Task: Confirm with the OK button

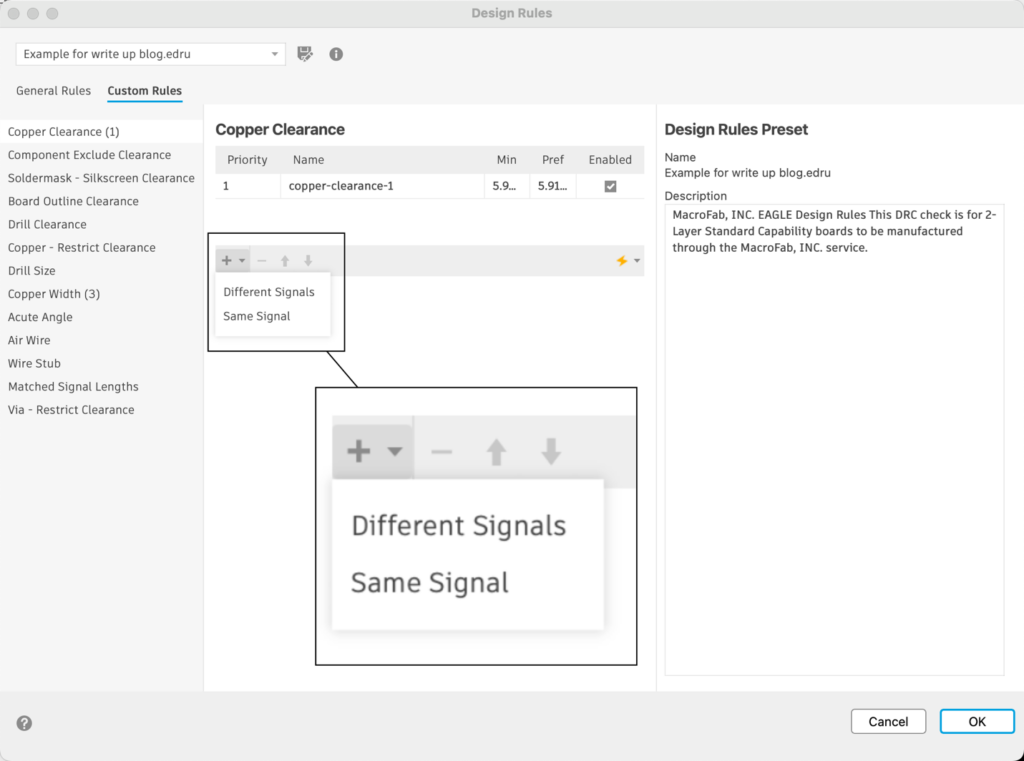Action: pos(977,721)
